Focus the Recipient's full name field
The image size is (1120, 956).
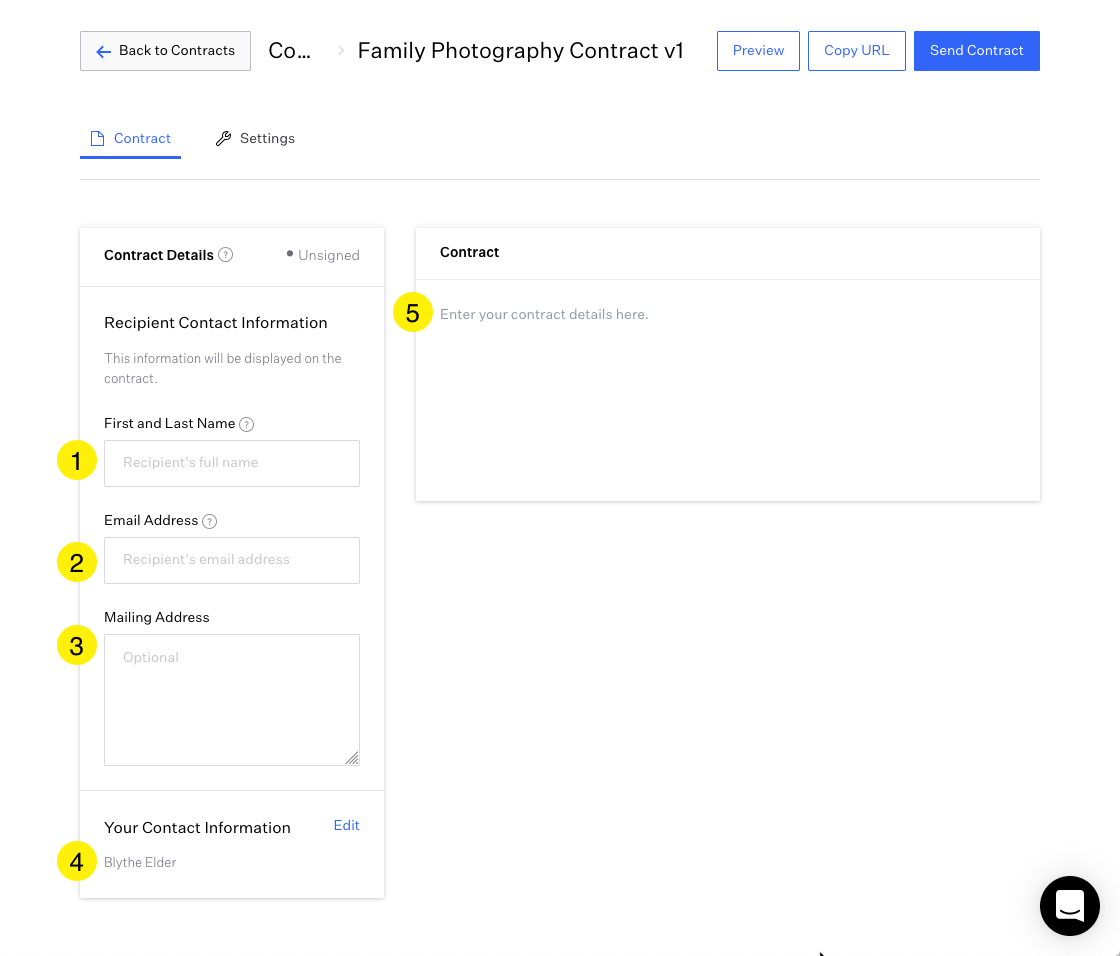coord(231,463)
